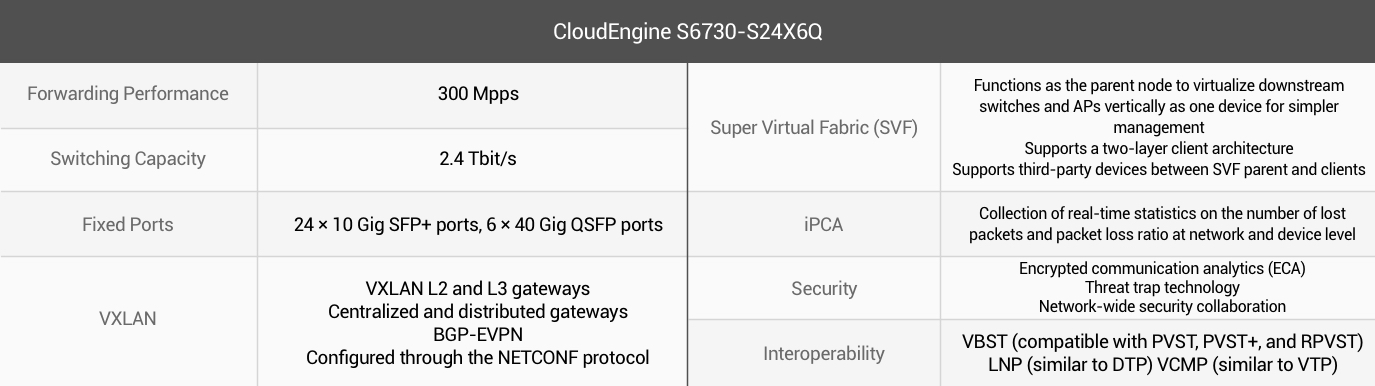Select the Super Virtual Fabric (SVF) label
This screenshot has height=386, width=1375.
[814, 127]
